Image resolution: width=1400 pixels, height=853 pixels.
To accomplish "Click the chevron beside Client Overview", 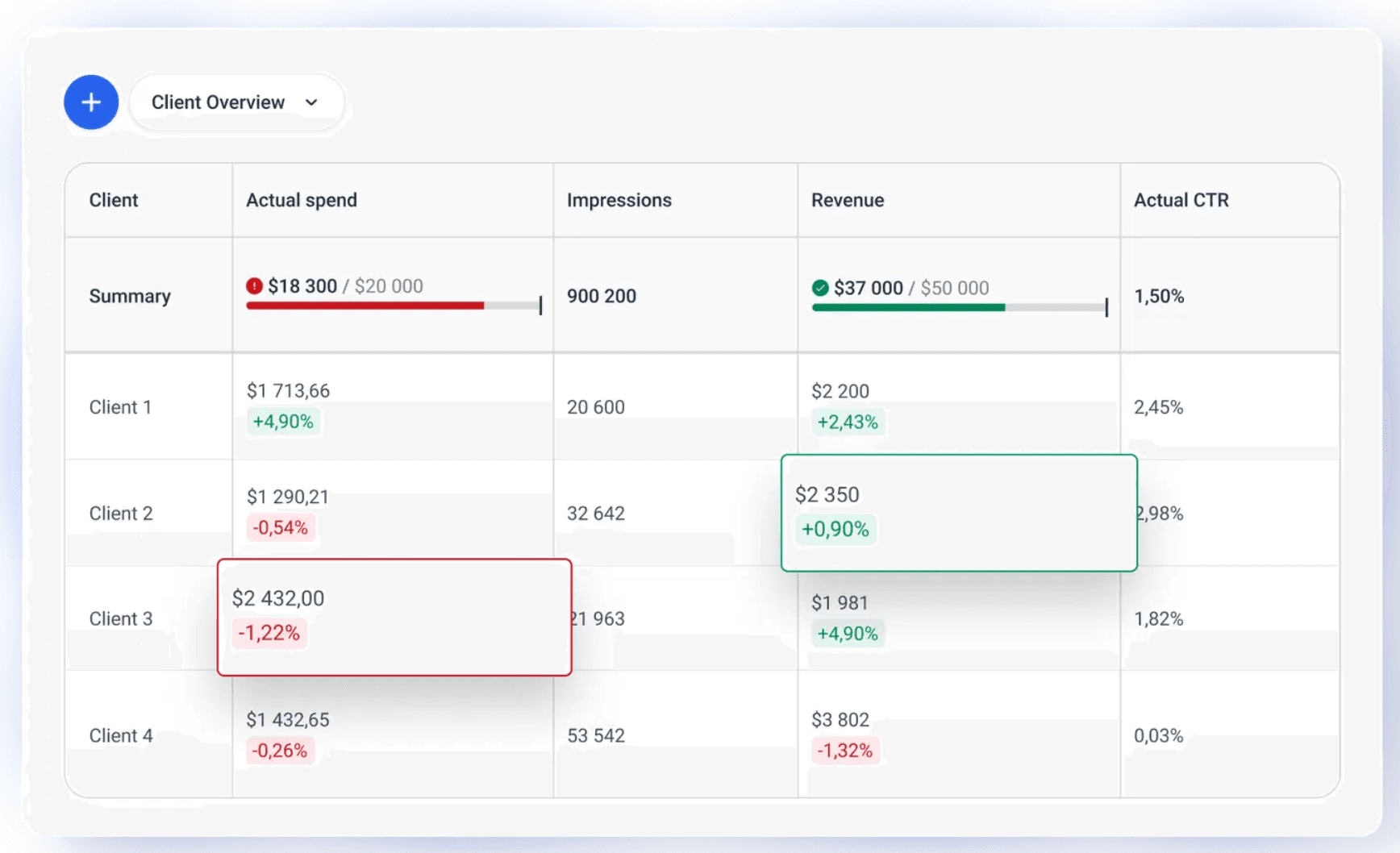I will click(312, 103).
